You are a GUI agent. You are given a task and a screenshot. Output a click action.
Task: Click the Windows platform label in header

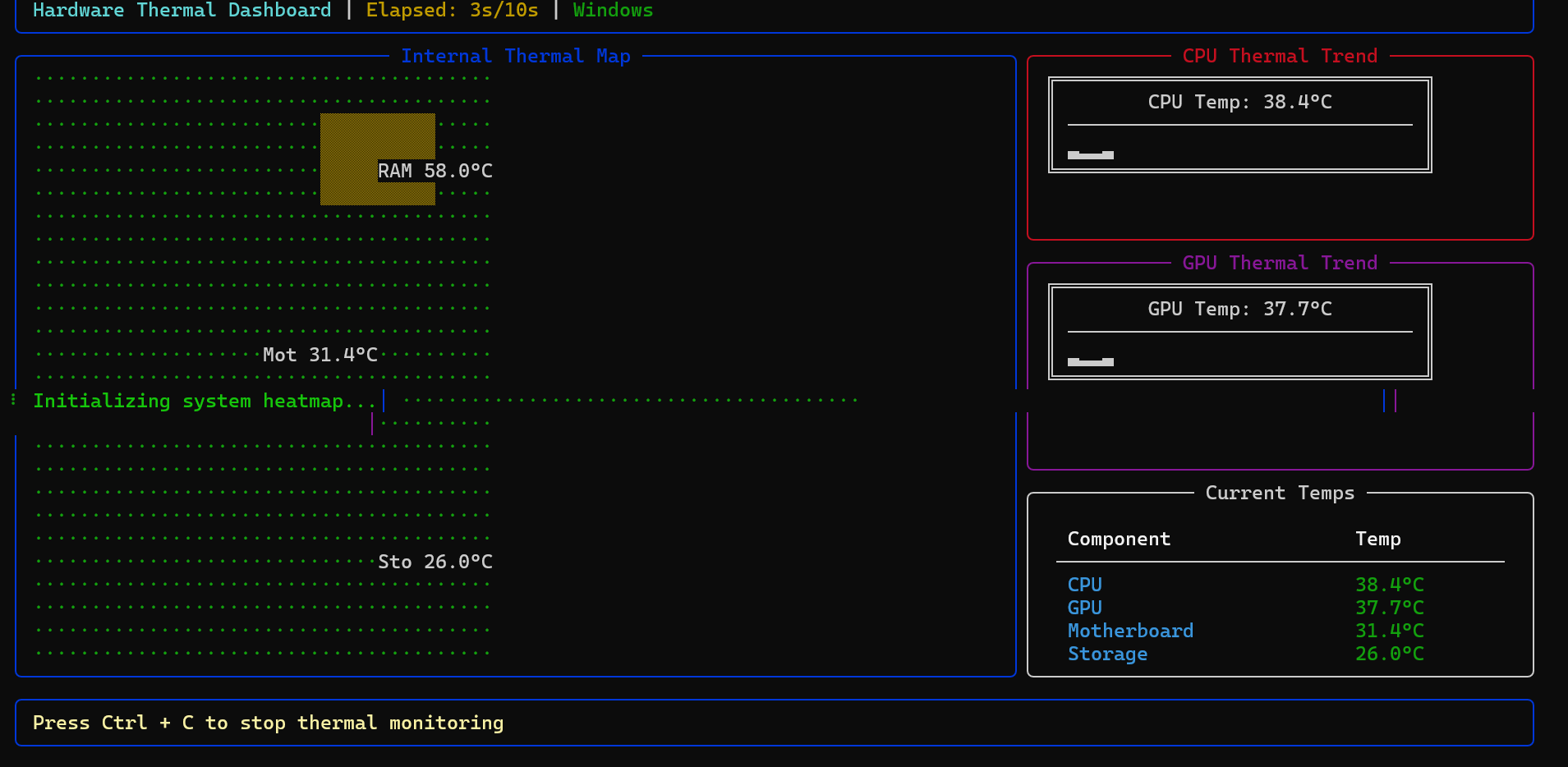click(613, 11)
